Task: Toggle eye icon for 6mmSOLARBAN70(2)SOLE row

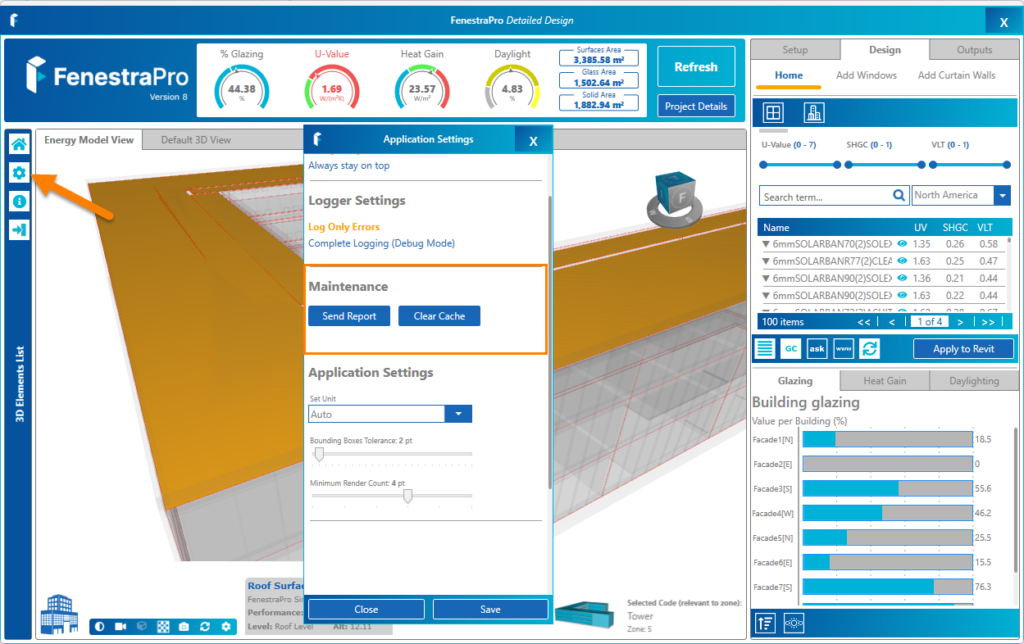Action: pyautogui.click(x=902, y=244)
